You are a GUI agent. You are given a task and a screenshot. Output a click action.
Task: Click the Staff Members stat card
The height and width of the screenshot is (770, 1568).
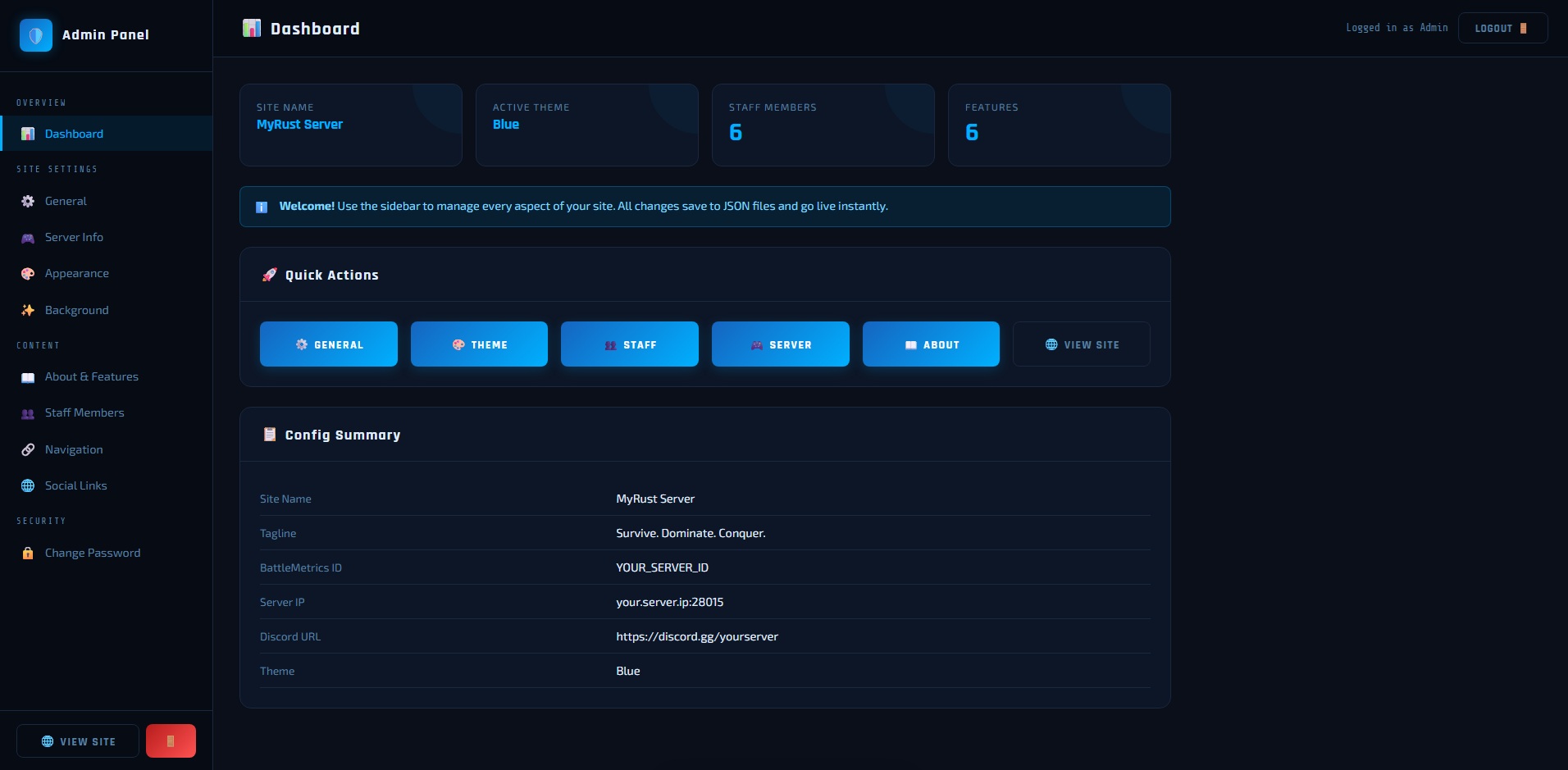coord(823,125)
